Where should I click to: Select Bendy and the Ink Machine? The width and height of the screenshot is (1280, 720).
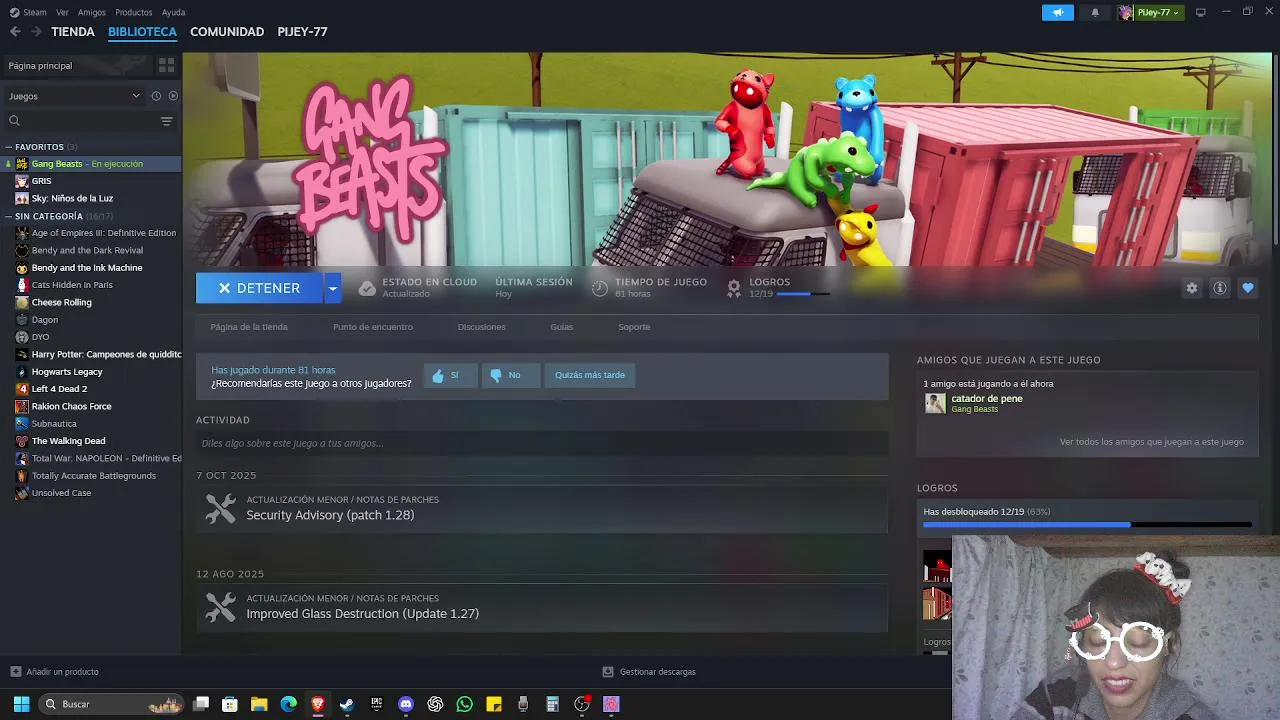click(x=90, y=268)
